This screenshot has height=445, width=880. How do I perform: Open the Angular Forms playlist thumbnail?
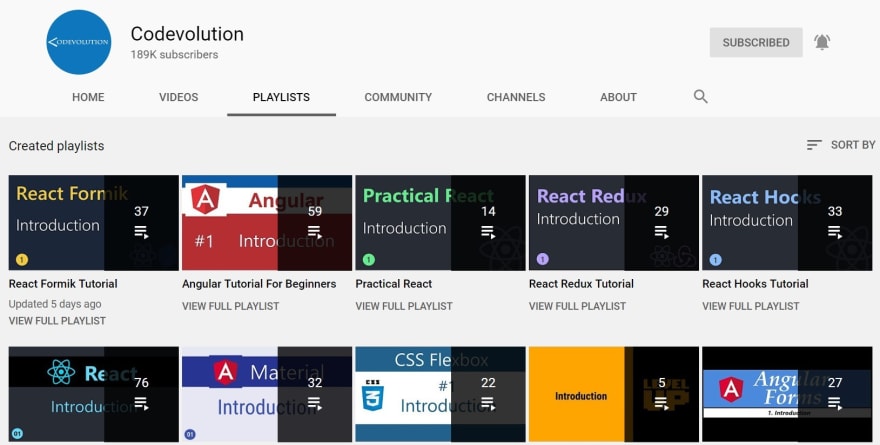(x=787, y=394)
